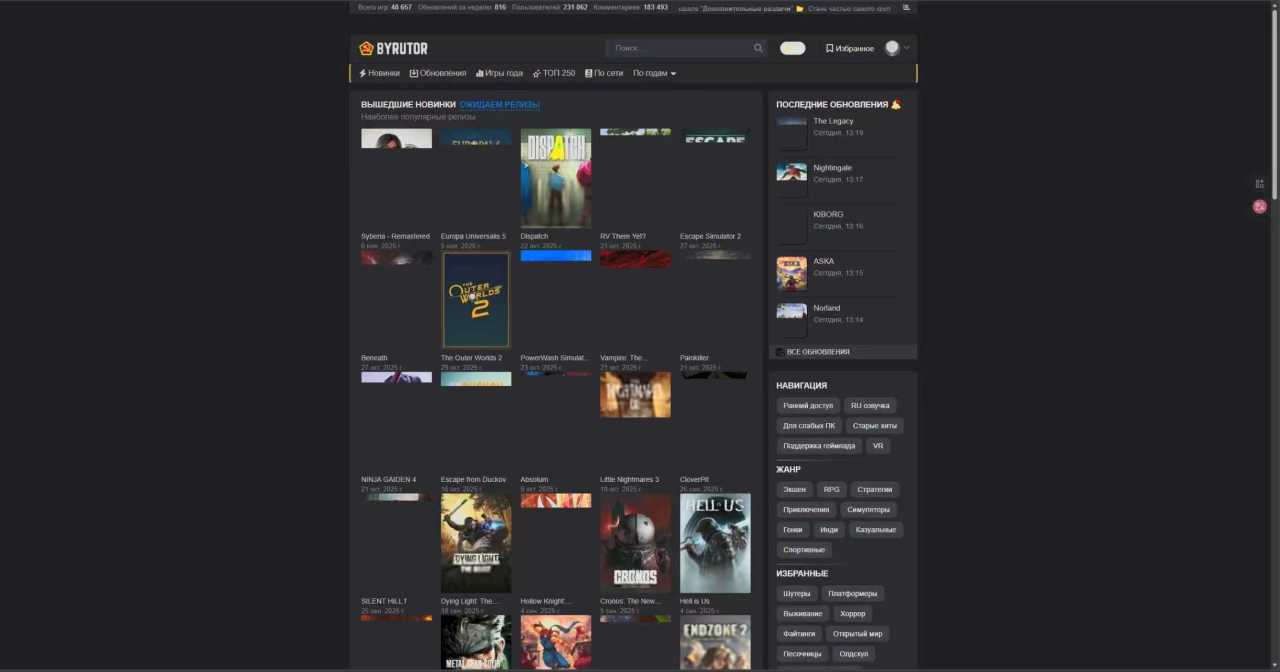Click the Syberia - Remastered title
The image size is (1280, 672).
click(x=395, y=237)
